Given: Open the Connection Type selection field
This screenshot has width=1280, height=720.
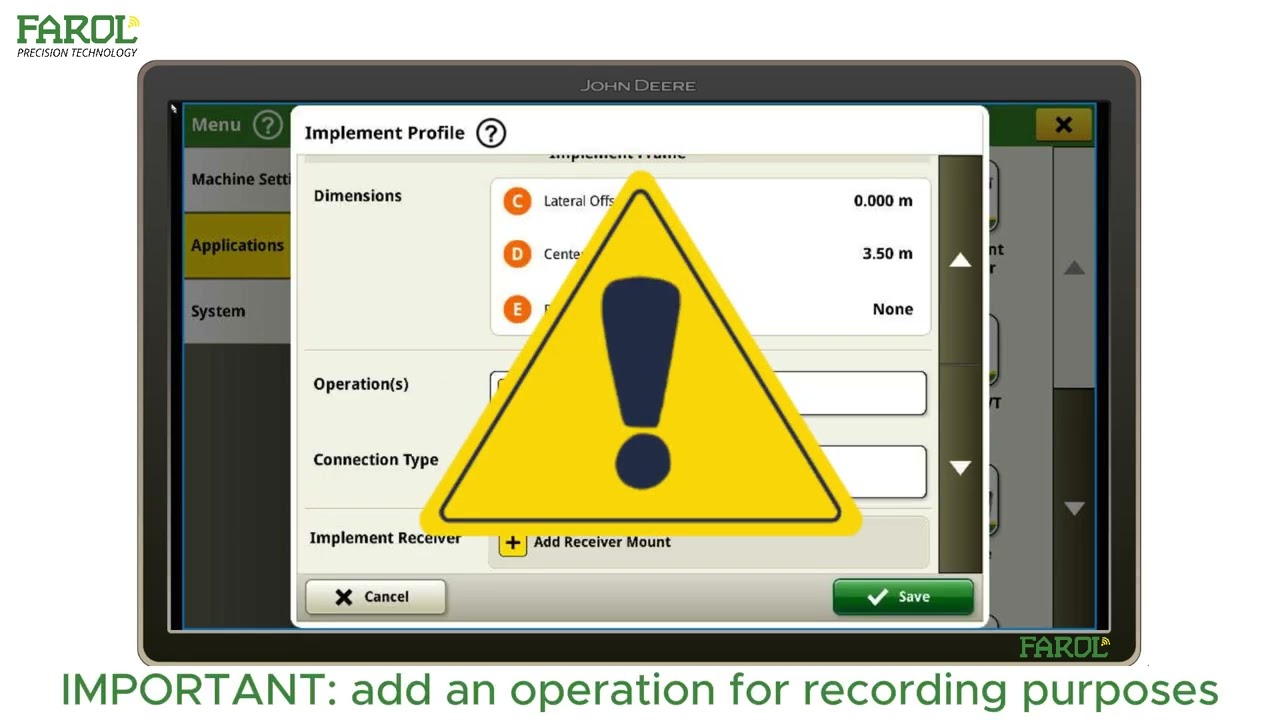Looking at the screenshot, I should 708,471.
